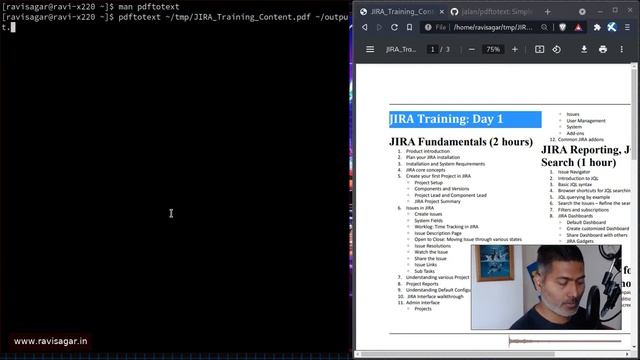The image size is (640, 360).
Task: Click the Product introduction list item
Action: pos(427,151)
